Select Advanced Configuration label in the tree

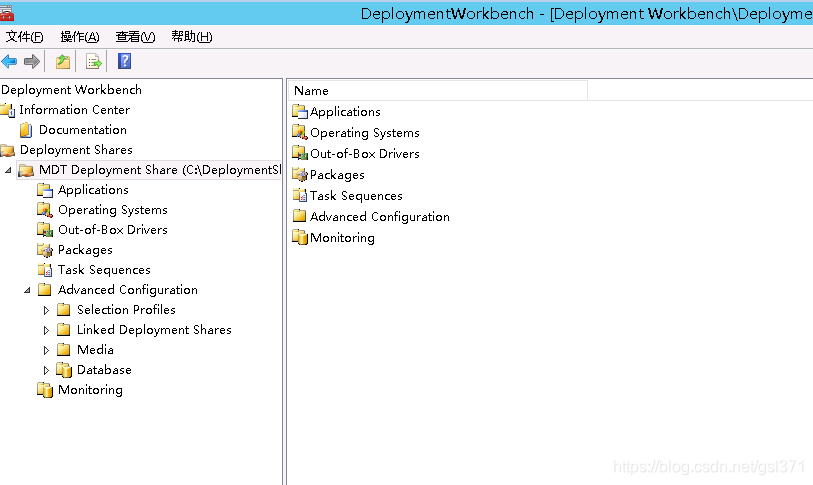(x=128, y=290)
